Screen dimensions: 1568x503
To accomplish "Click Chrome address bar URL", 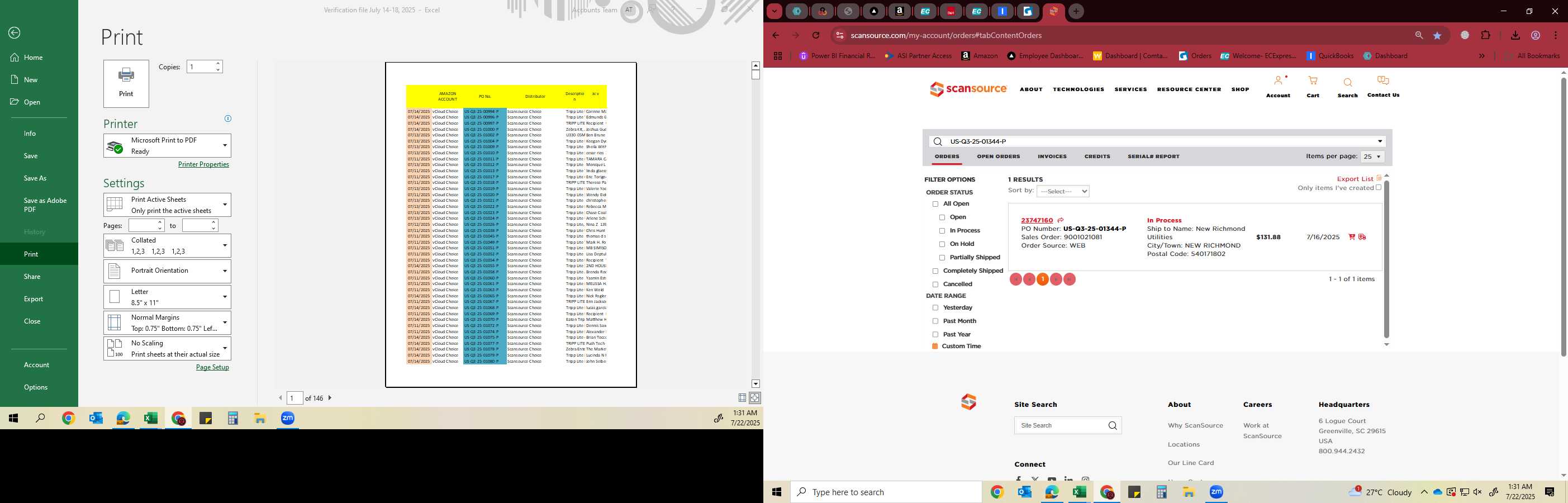I will [x=946, y=35].
